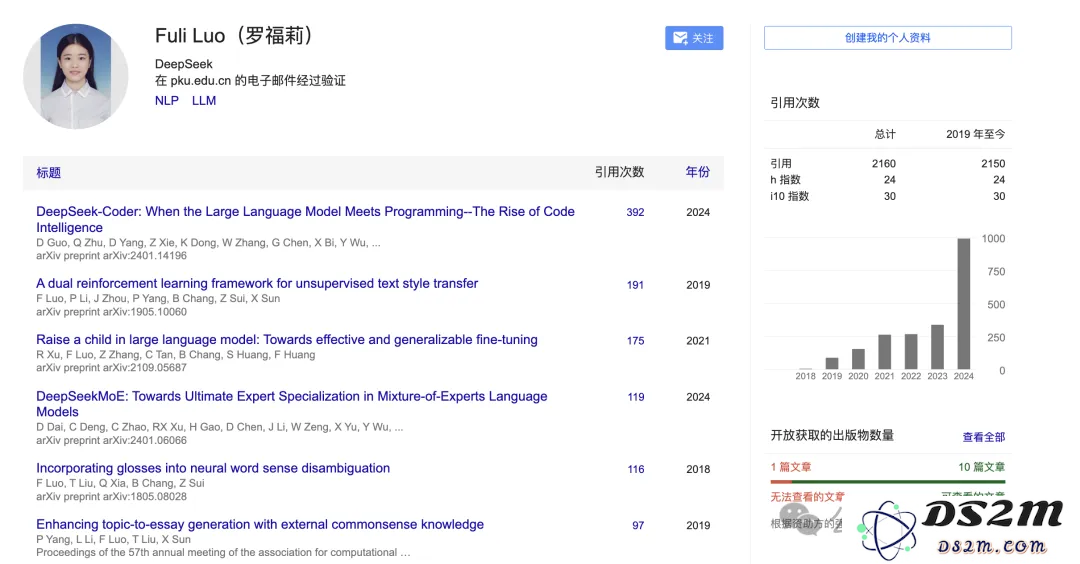Open Enhancing topic-to-essay generation paper

pyautogui.click(x=260, y=524)
